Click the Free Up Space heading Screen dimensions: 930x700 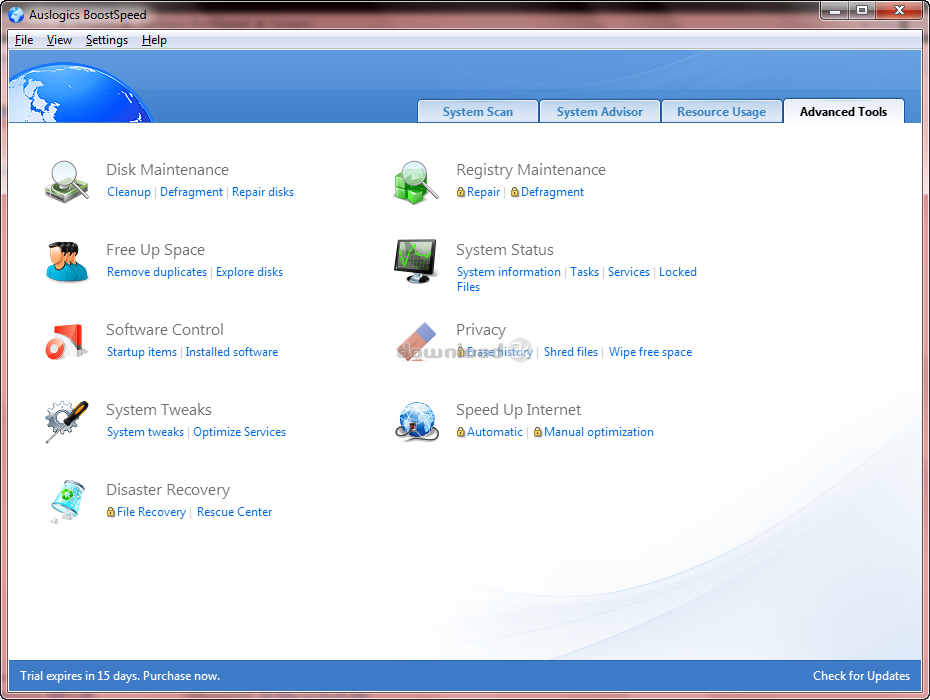pyautogui.click(x=155, y=250)
